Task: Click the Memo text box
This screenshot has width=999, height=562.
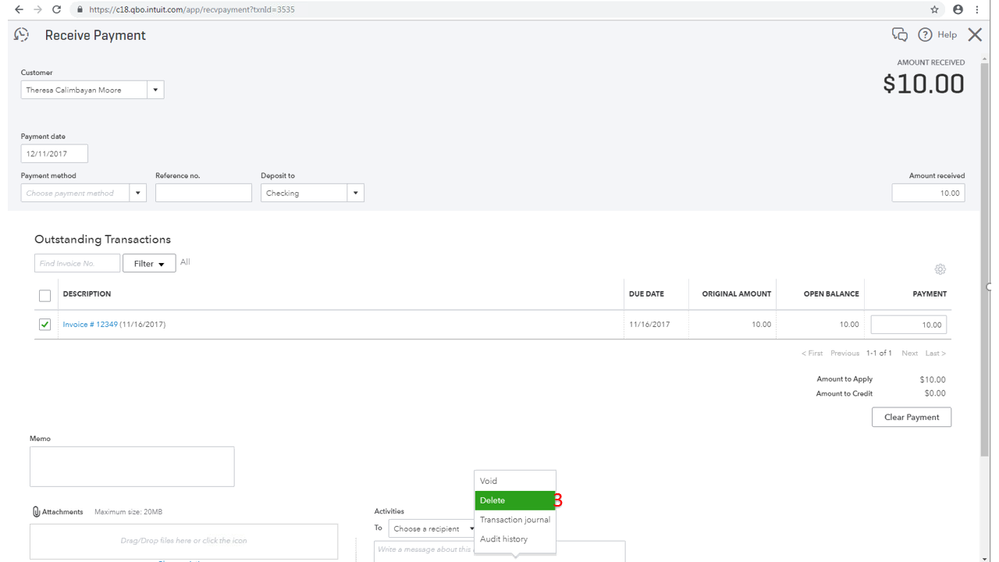Action: (x=132, y=466)
